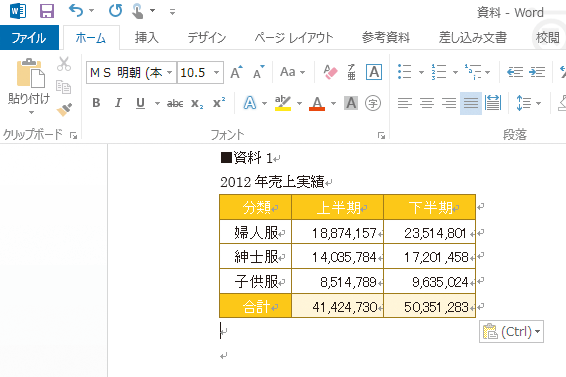
Task: Expand the font size 10.5 dropdown
Action: (x=216, y=73)
